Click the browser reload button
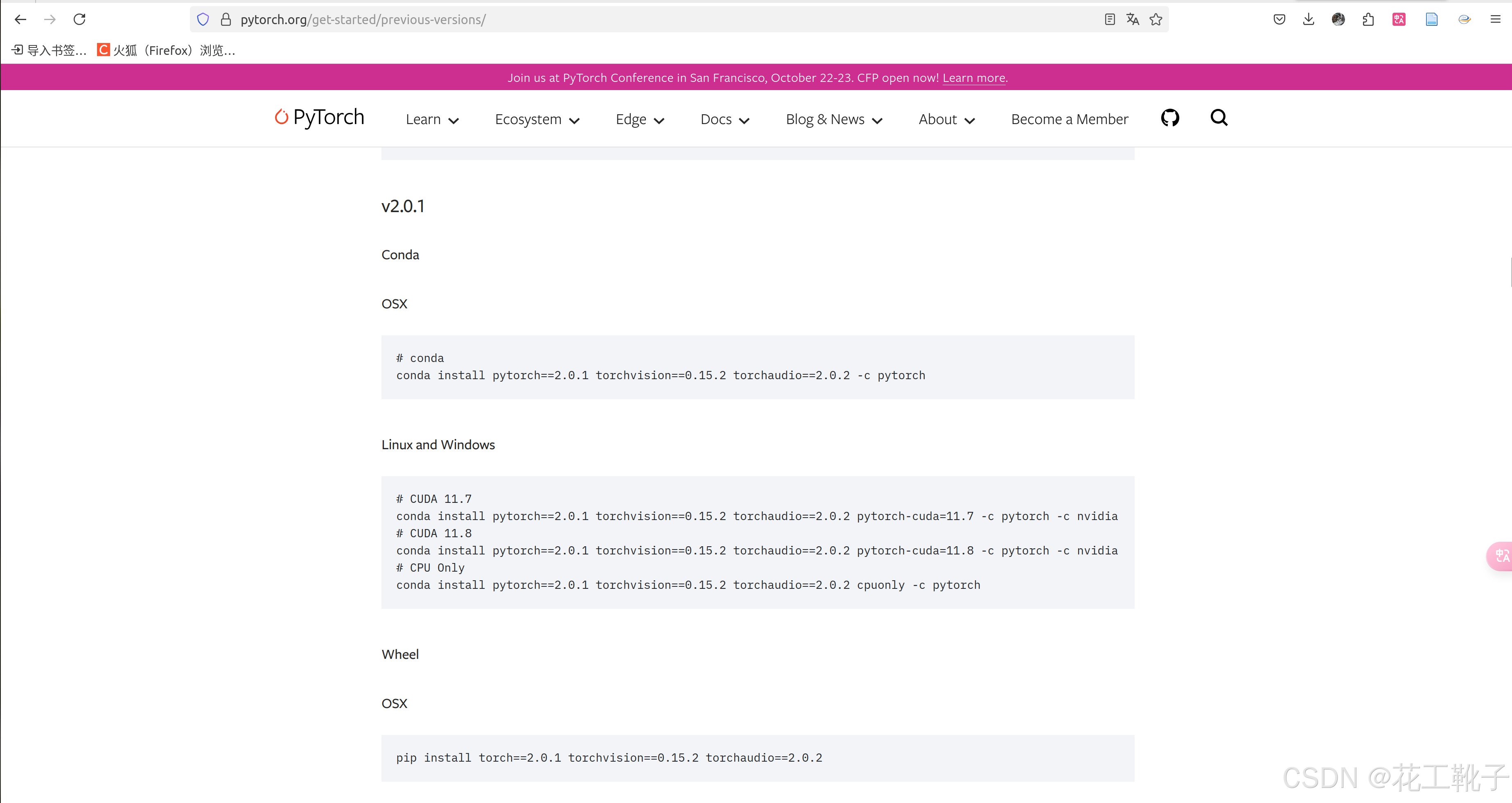Image resolution: width=1512 pixels, height=803 pixels. click(x=79, y=19)
